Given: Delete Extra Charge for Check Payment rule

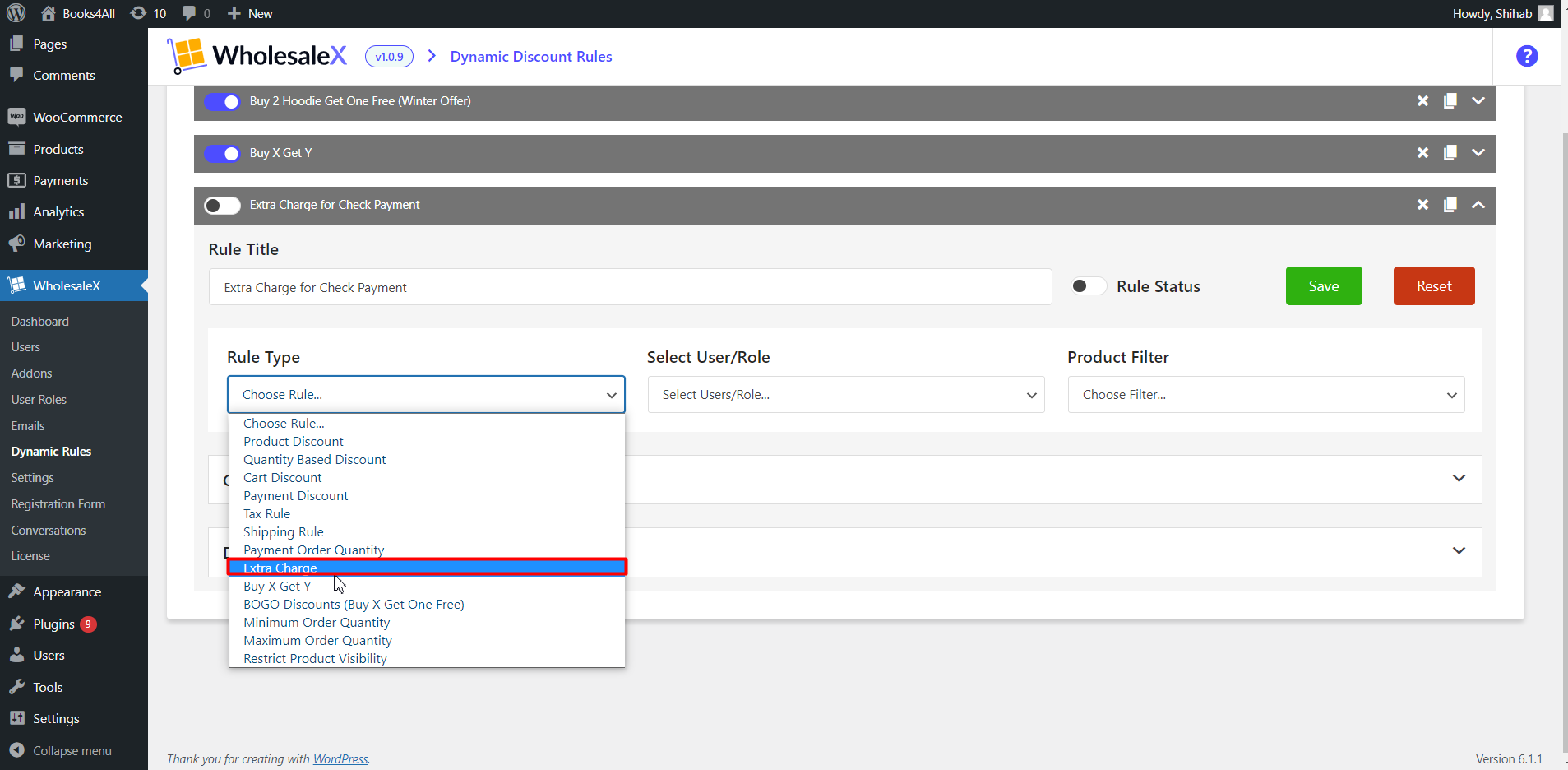Looking at the screenshot, I should [x=1422, y=205].
